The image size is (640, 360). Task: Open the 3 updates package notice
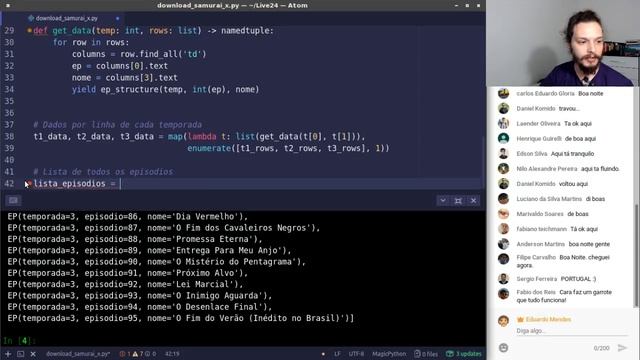coord(464,354)
